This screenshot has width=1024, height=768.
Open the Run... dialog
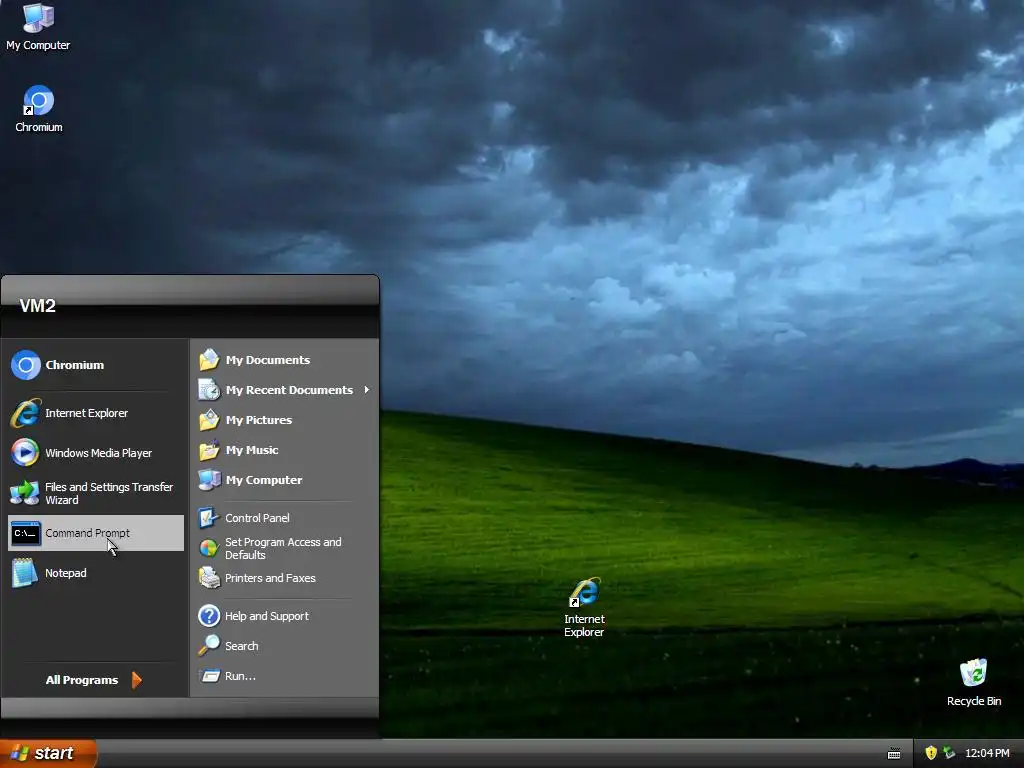point(284,676)
